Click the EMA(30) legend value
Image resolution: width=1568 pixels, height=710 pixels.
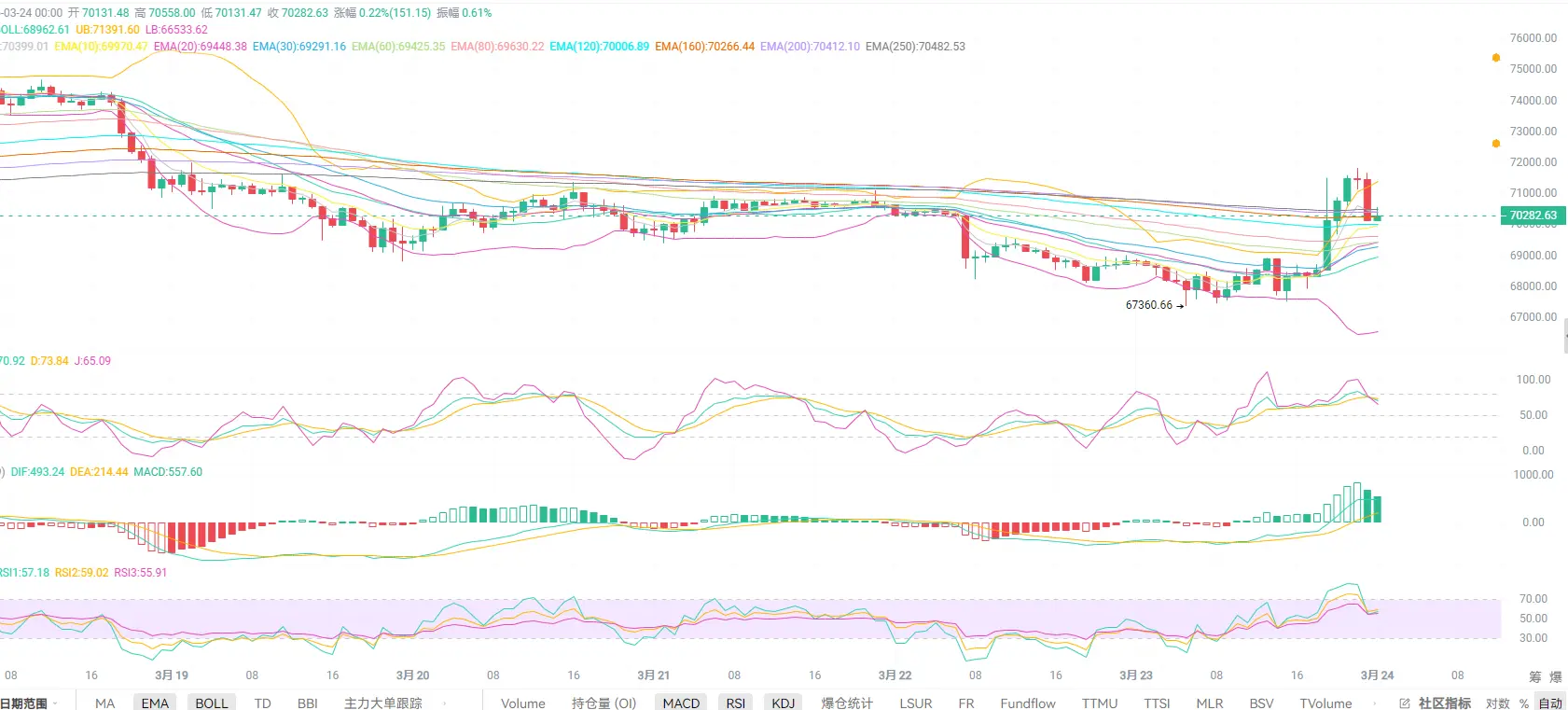click(299, 47)
